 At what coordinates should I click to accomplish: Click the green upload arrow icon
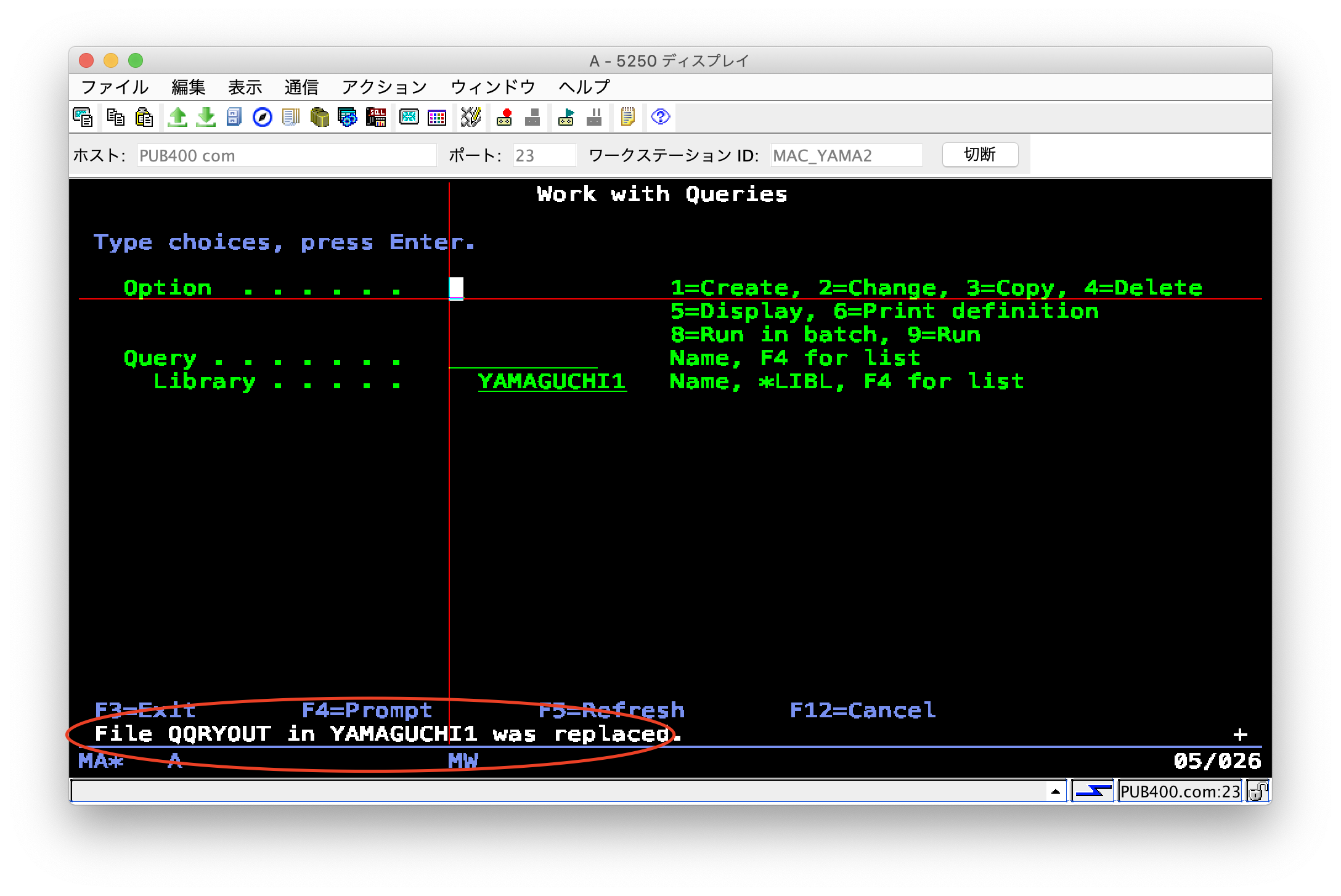177,117
